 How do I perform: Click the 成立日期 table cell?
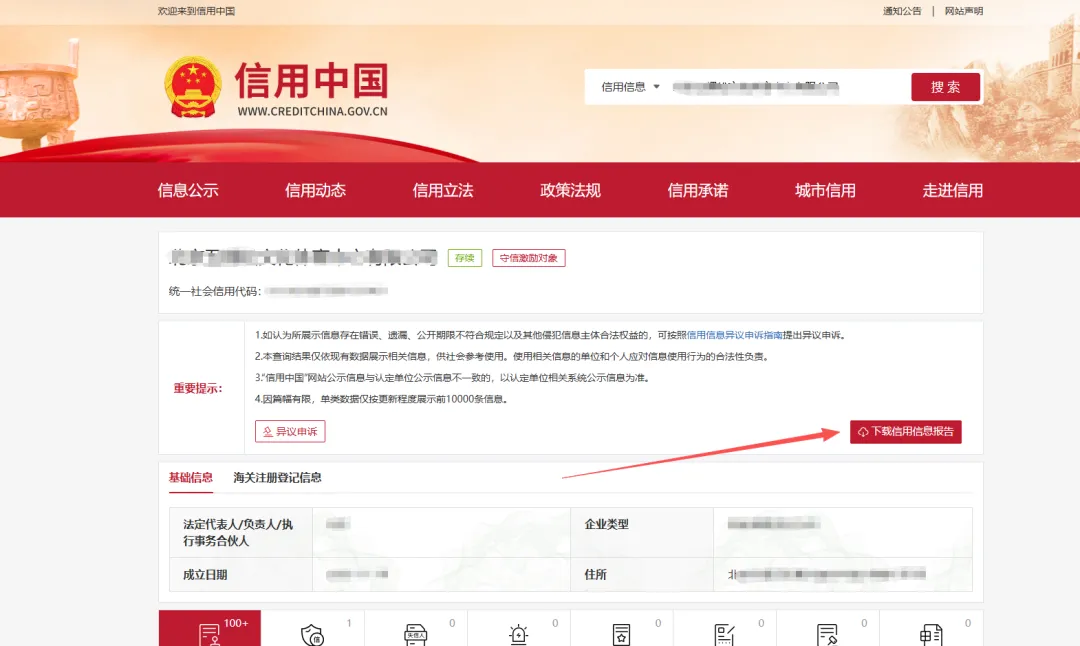[241, 574]
